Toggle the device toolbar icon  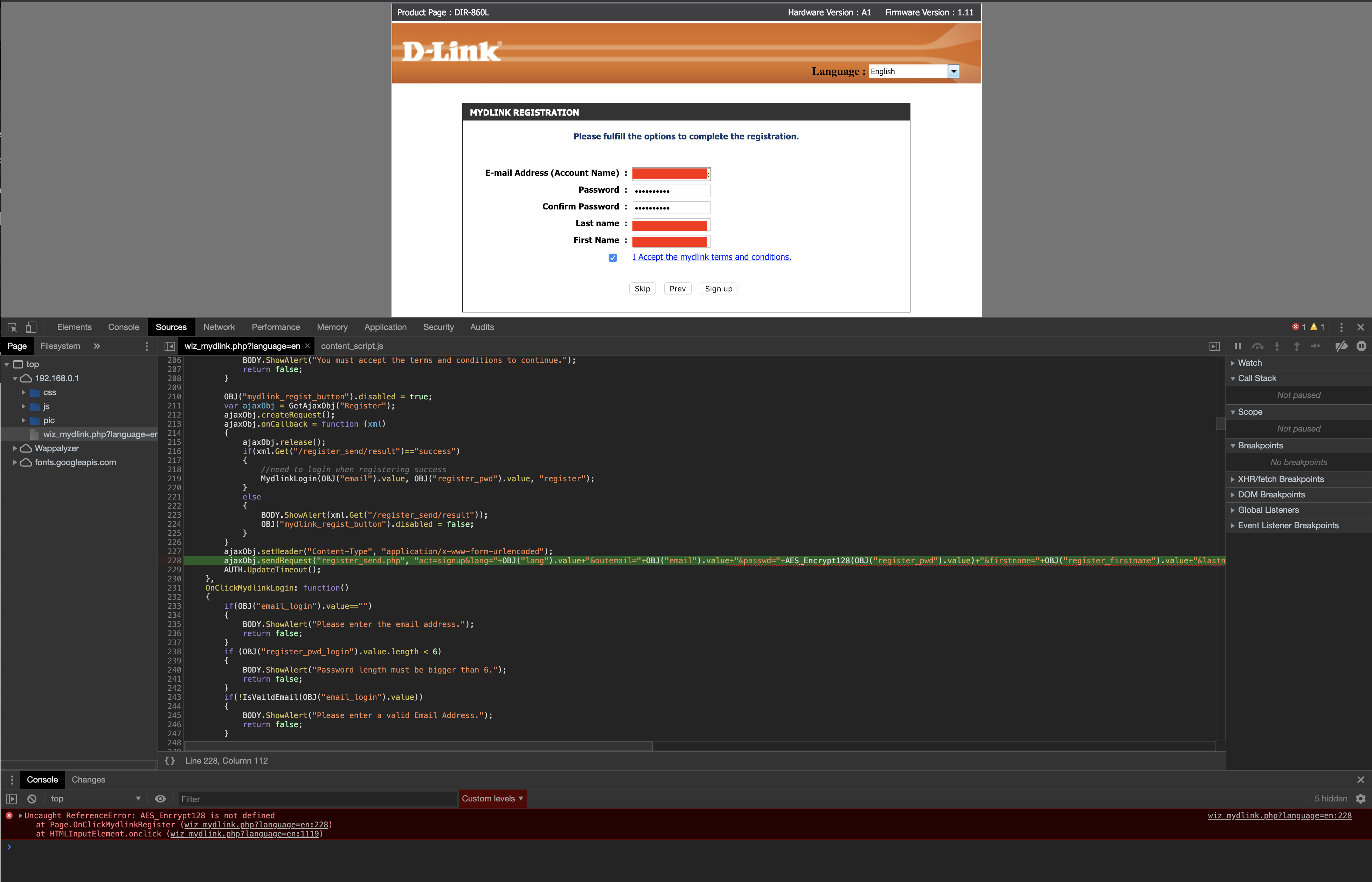pos(31,327)
